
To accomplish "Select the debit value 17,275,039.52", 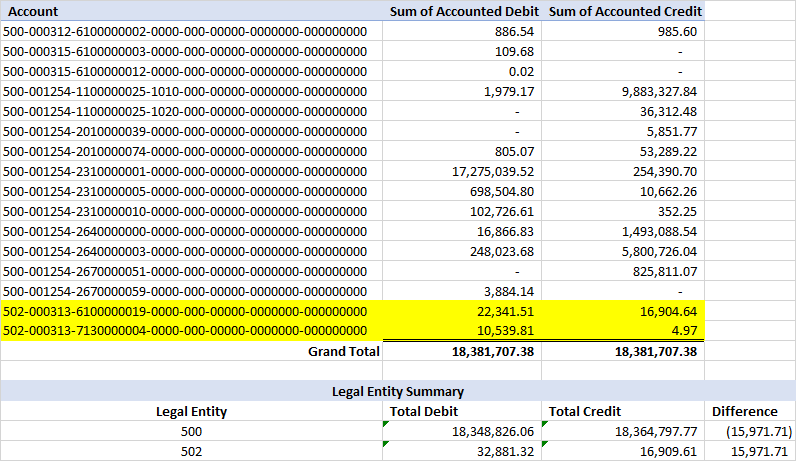I will pyautogui.click(x=462, y=172).
